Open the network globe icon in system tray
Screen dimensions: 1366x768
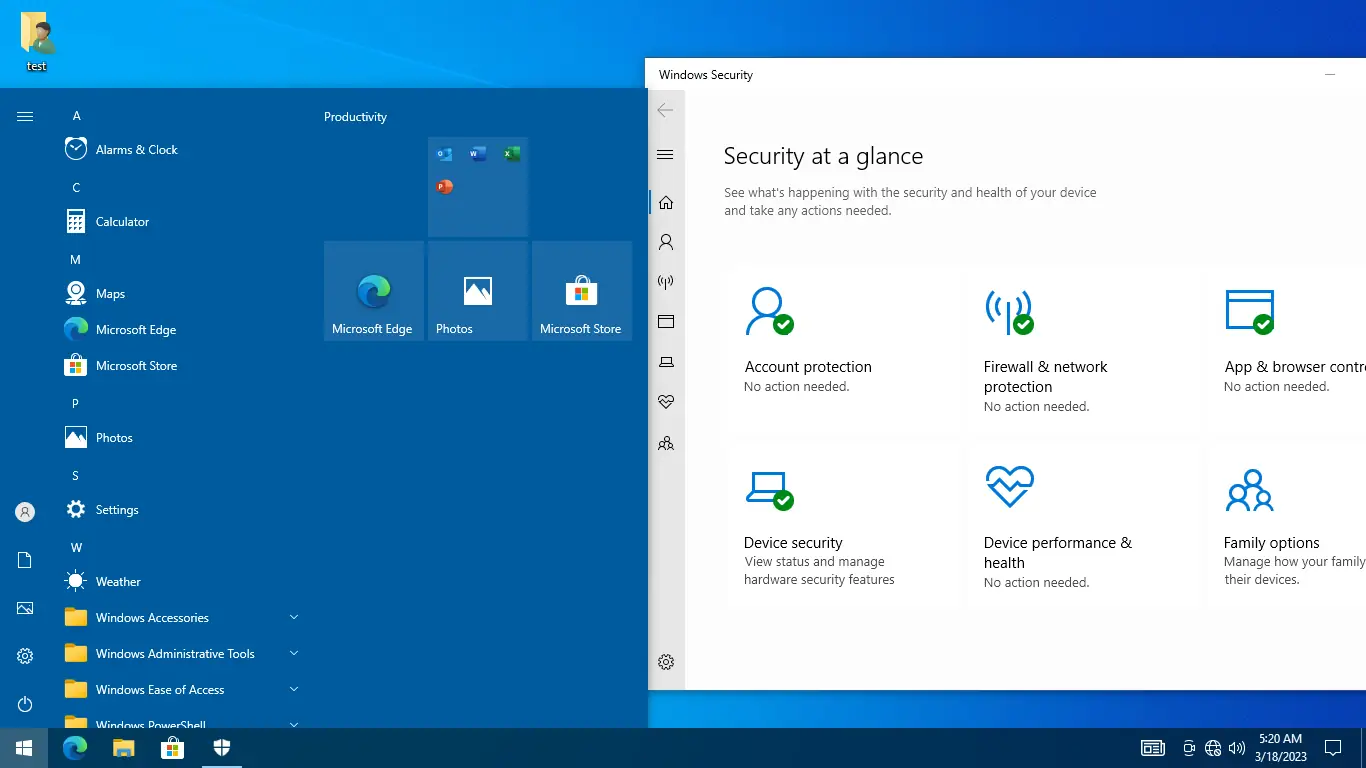(x=1213, y=748)
